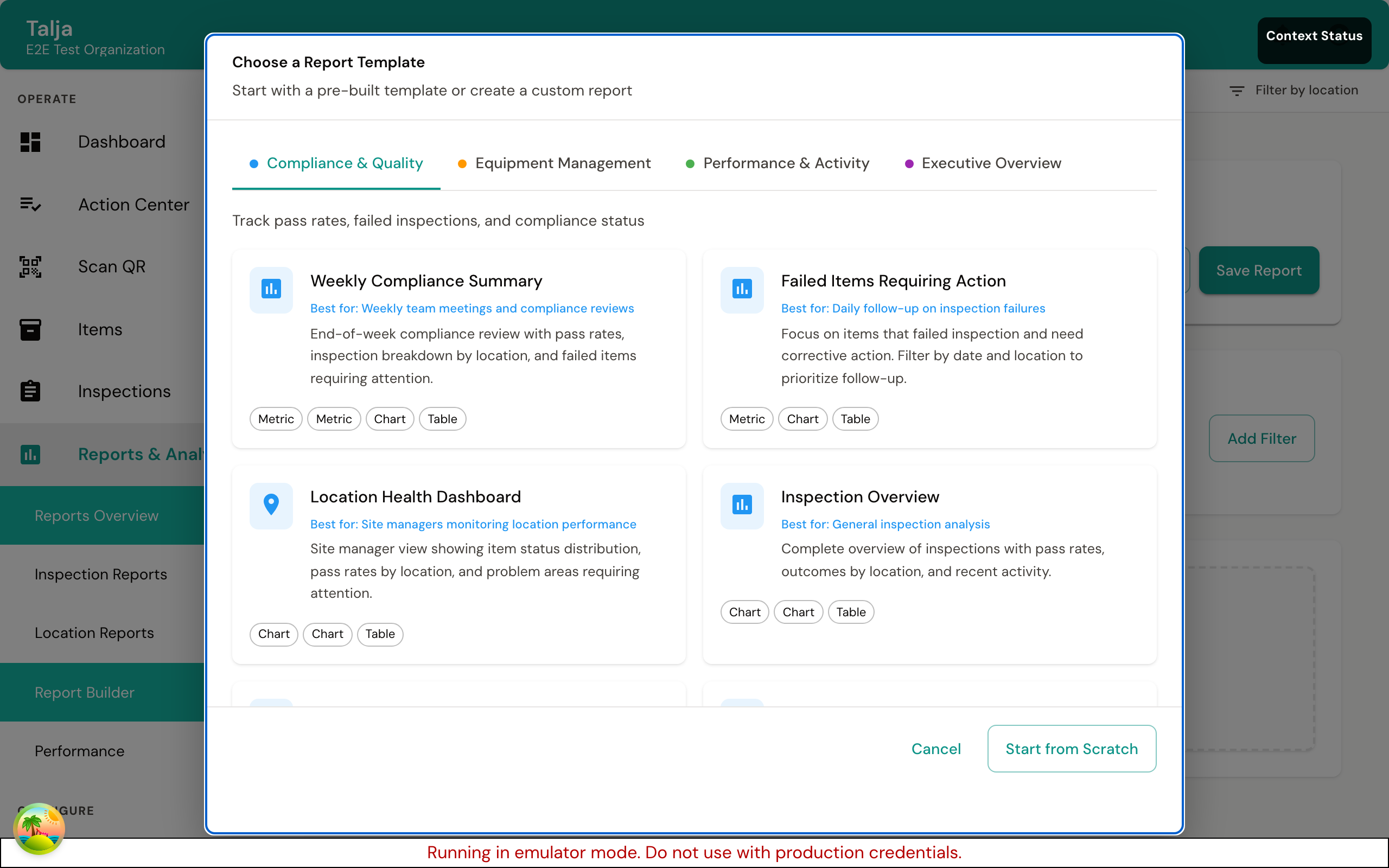This screenshot has width=1389, height=868.
Task: Click the Inspections clipboard icon
Action: 30,392
